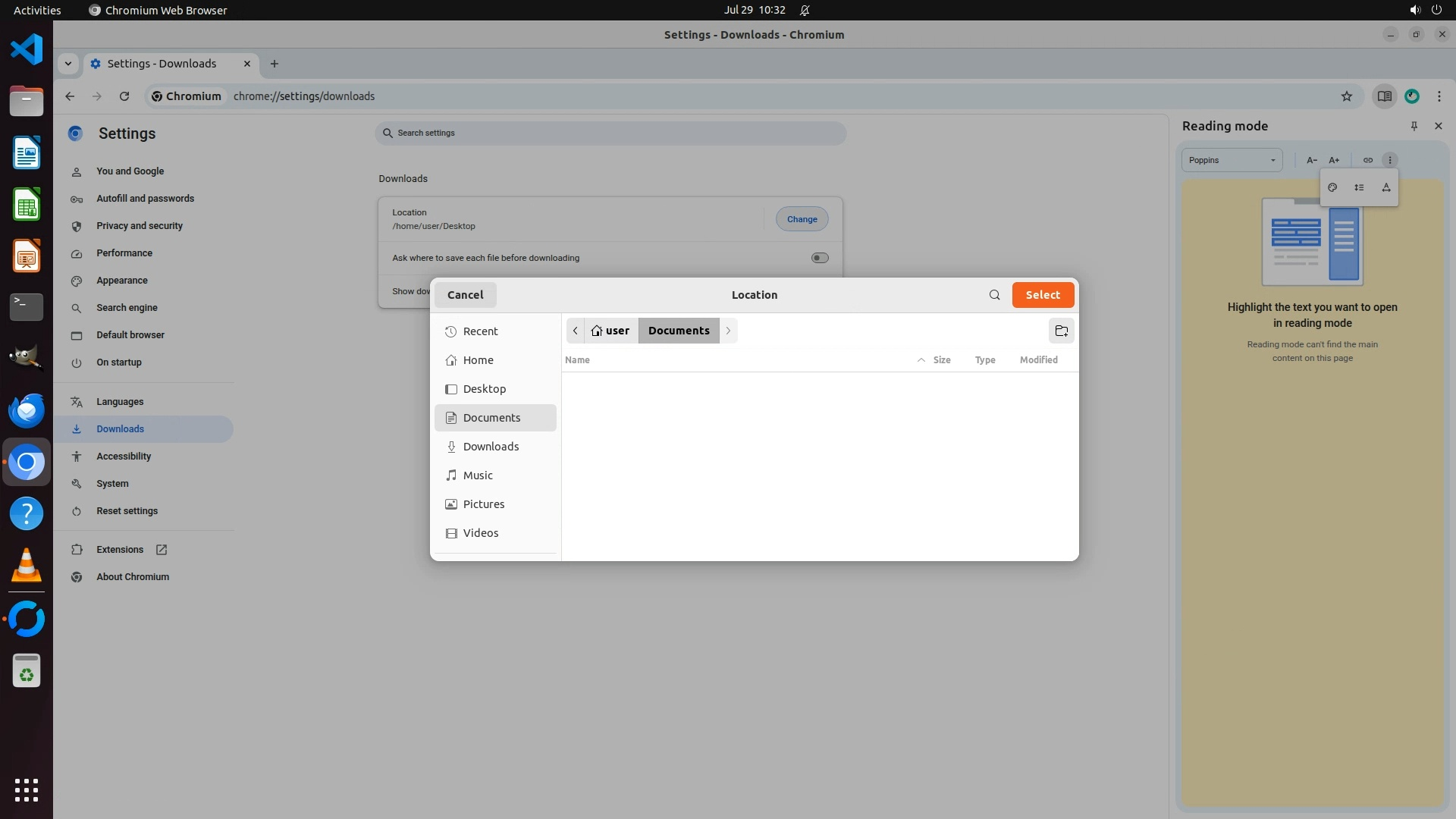
Task: Open the letter spacing option
Action: 1385,187
